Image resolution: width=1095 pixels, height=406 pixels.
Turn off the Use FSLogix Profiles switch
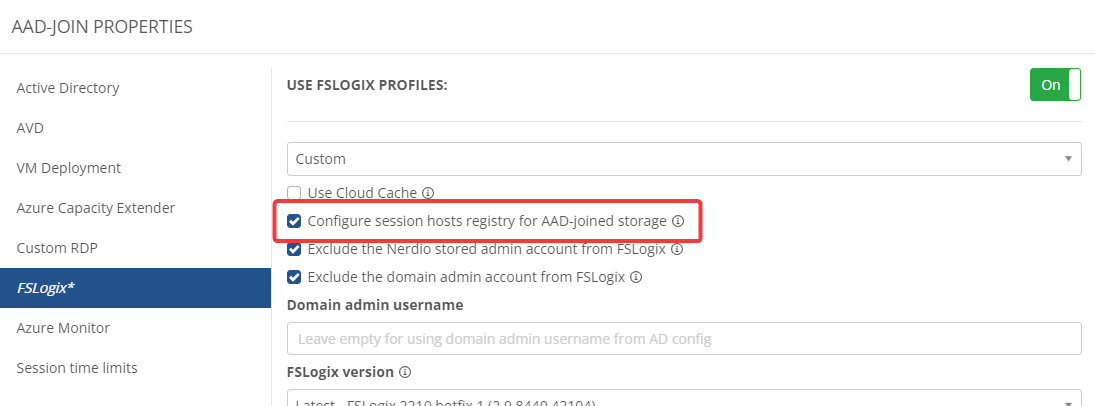[1055, 85]
